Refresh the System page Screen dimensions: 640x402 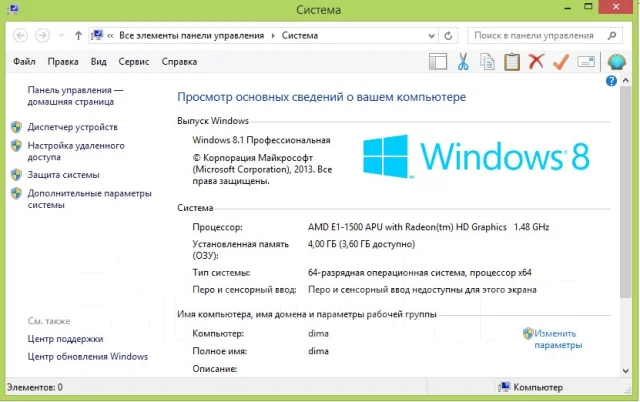click(448, 36)
